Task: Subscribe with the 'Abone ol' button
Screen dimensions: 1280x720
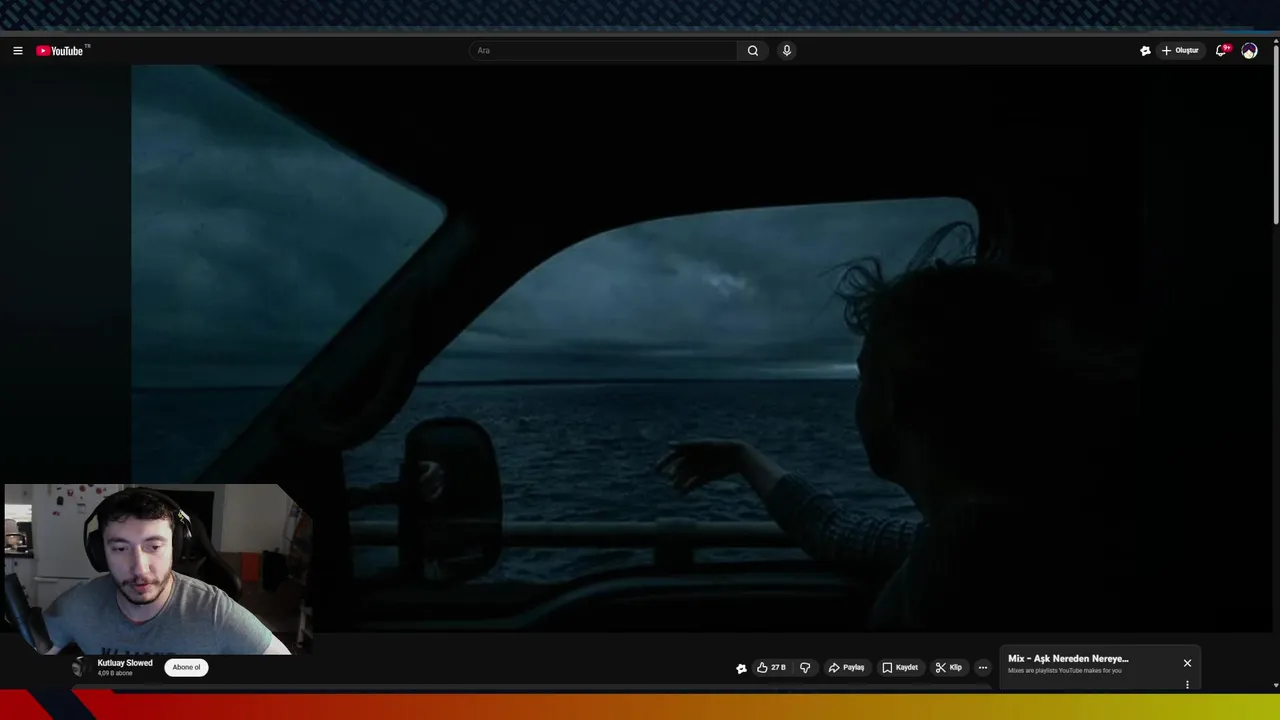Action: [x=186, y=667]
